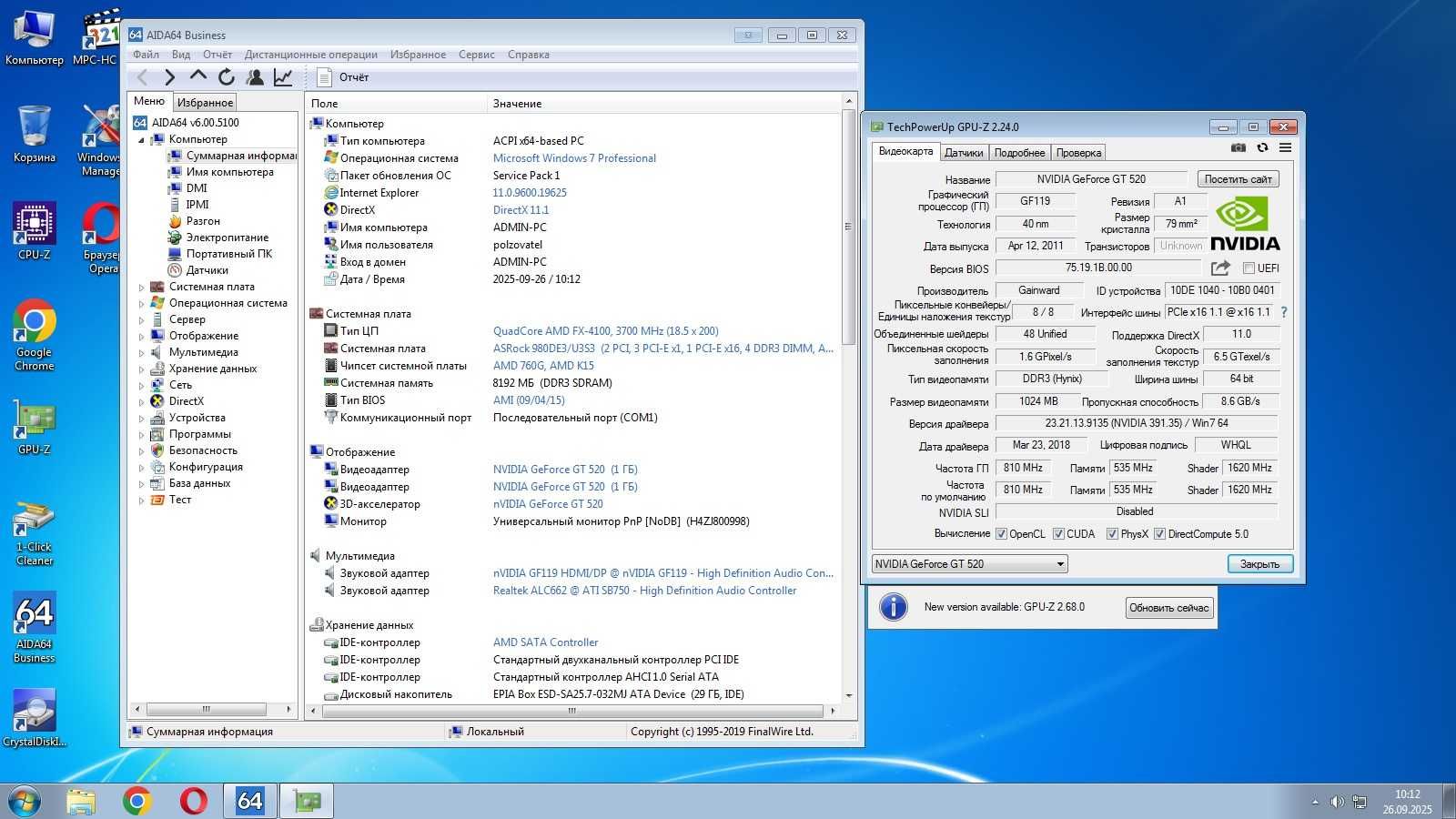This screenshot has height=819, width=1456.
Task: Click the BIOS version field 75.19.1B.00.00
Action: click(1098, 268)
